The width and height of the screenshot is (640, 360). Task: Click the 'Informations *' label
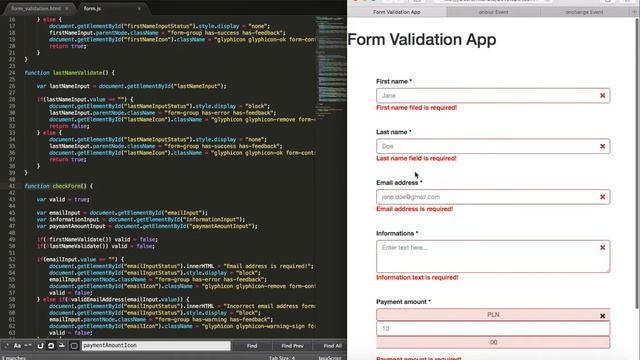coord(397,233)
